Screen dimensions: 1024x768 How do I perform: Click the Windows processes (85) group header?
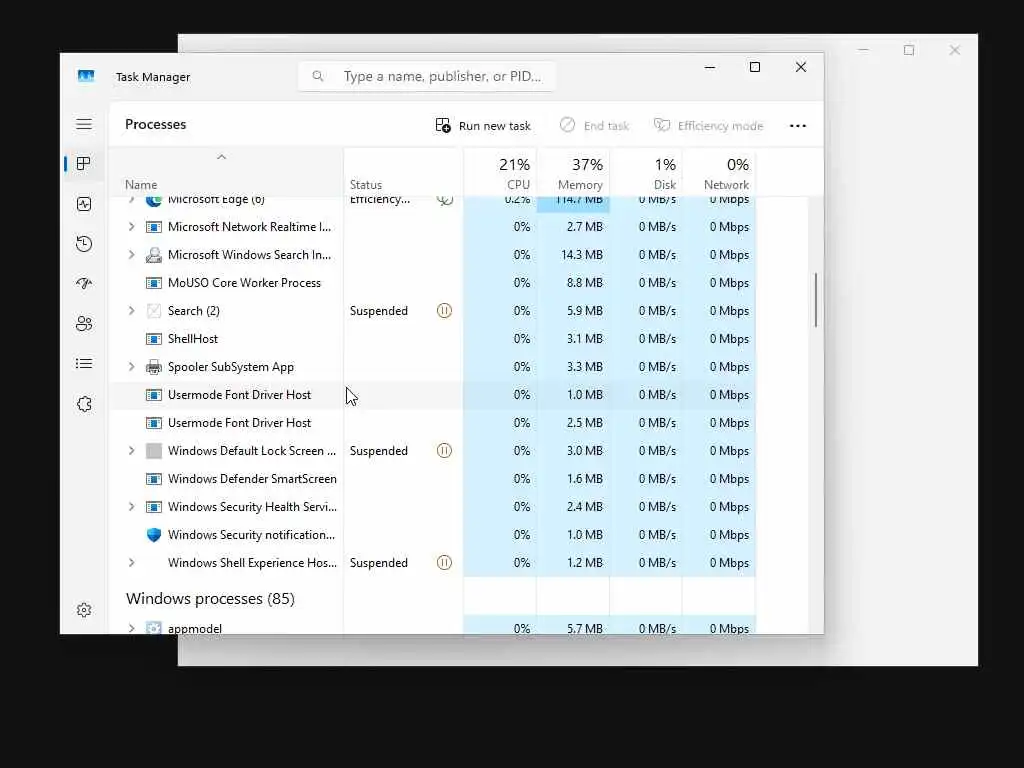click(x=210, y=599)
